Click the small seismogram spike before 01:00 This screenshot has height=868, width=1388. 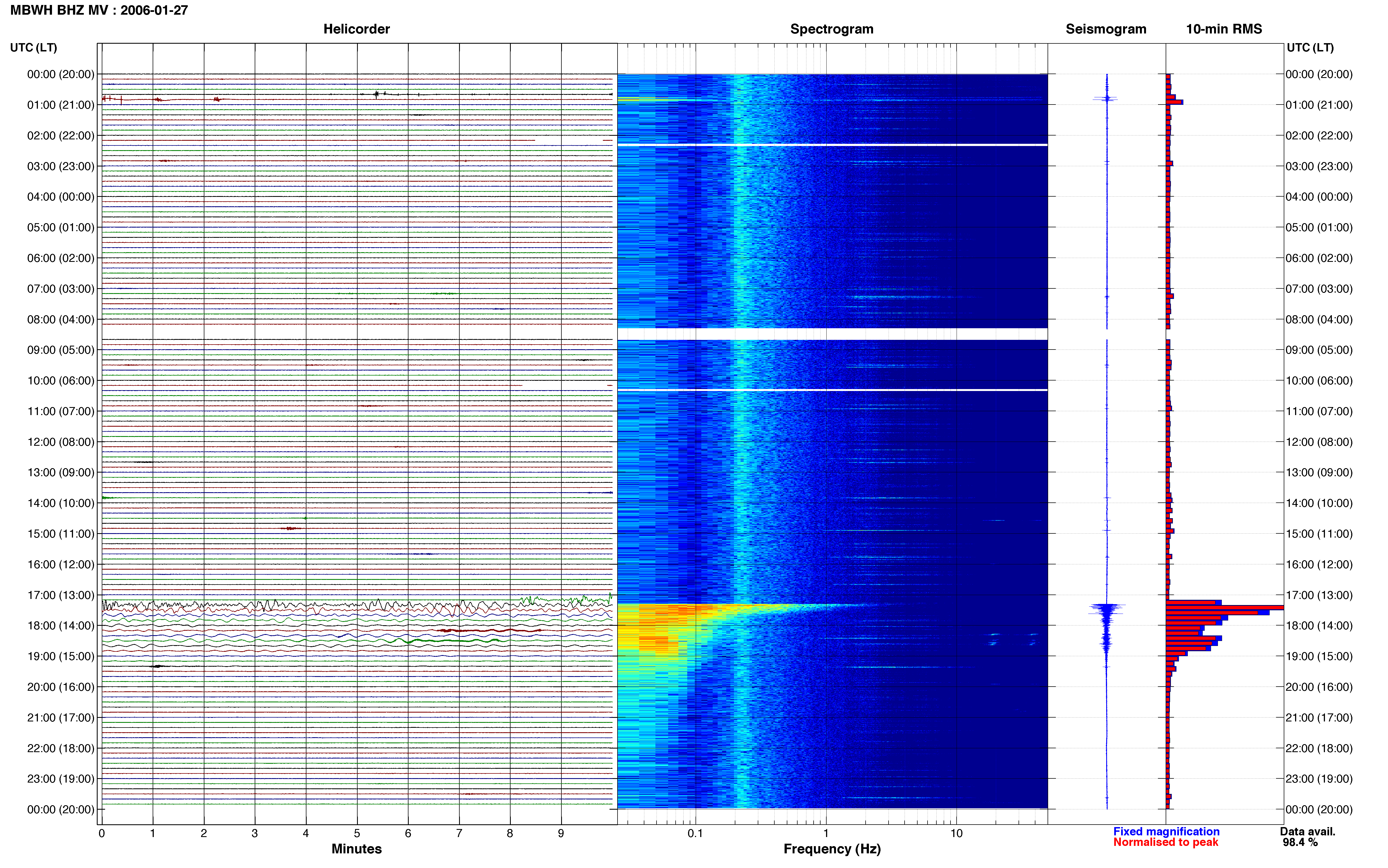tap(1106, 99)
